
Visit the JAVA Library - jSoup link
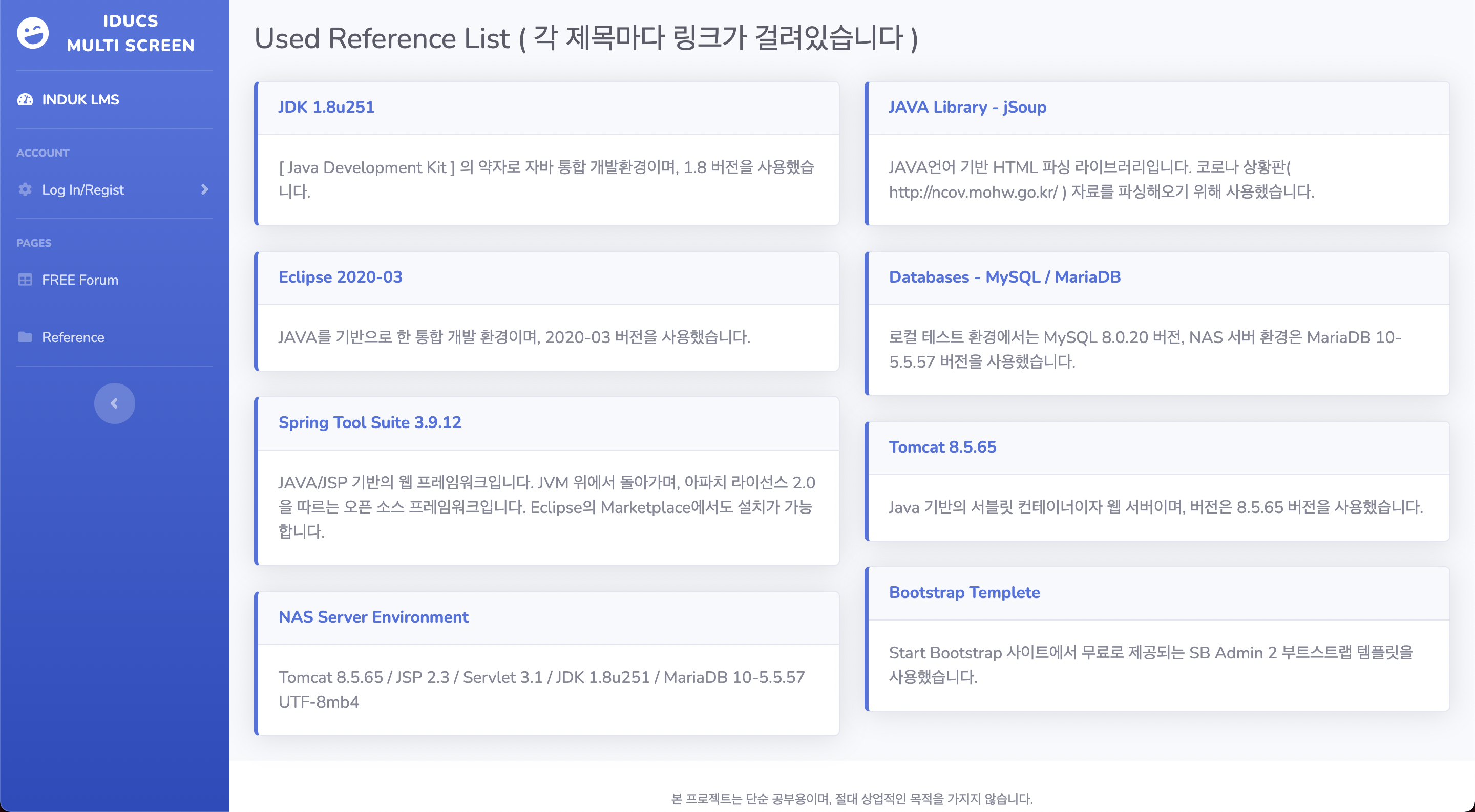point(967,107)
